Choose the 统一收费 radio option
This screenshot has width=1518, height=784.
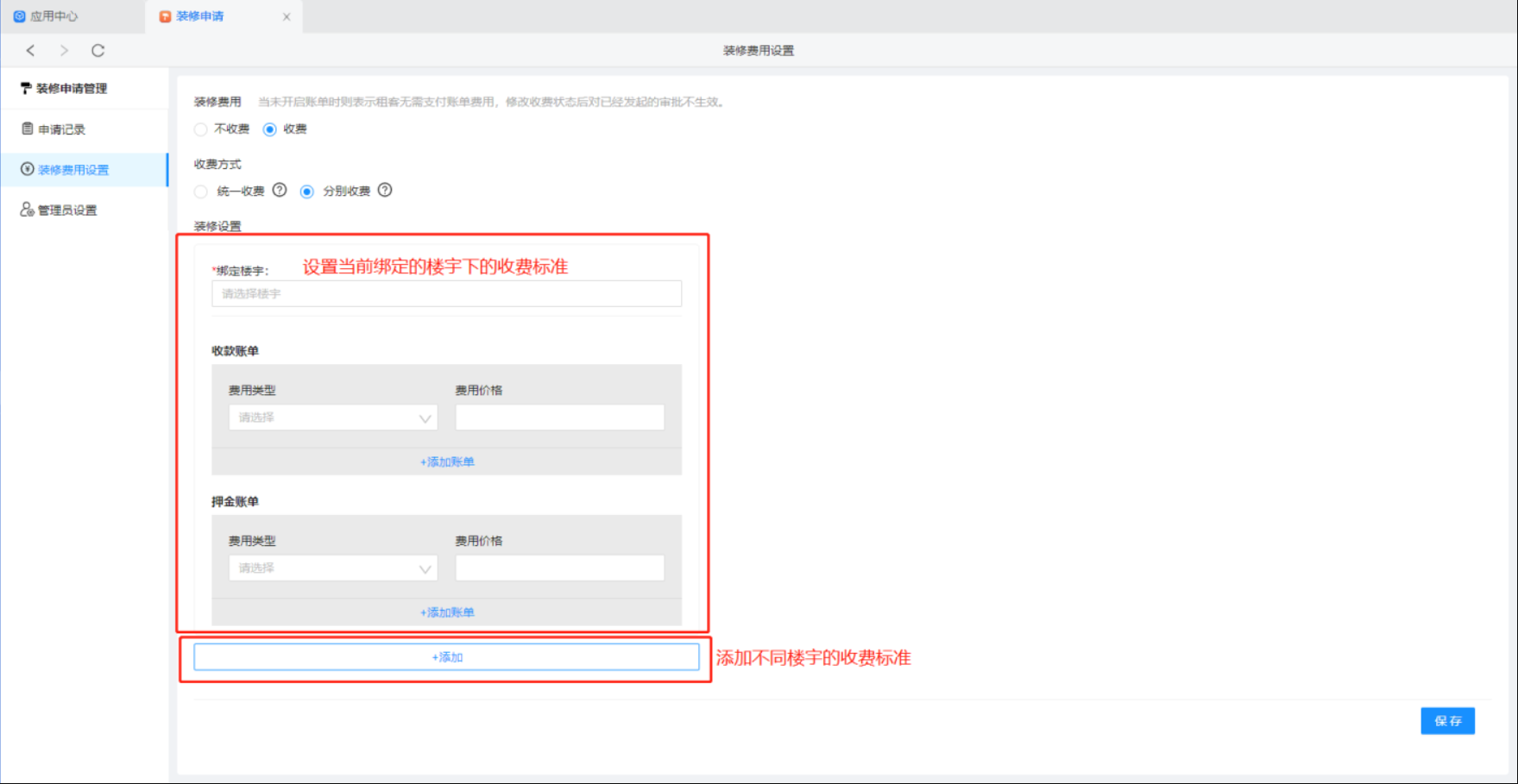coord(201,191)
